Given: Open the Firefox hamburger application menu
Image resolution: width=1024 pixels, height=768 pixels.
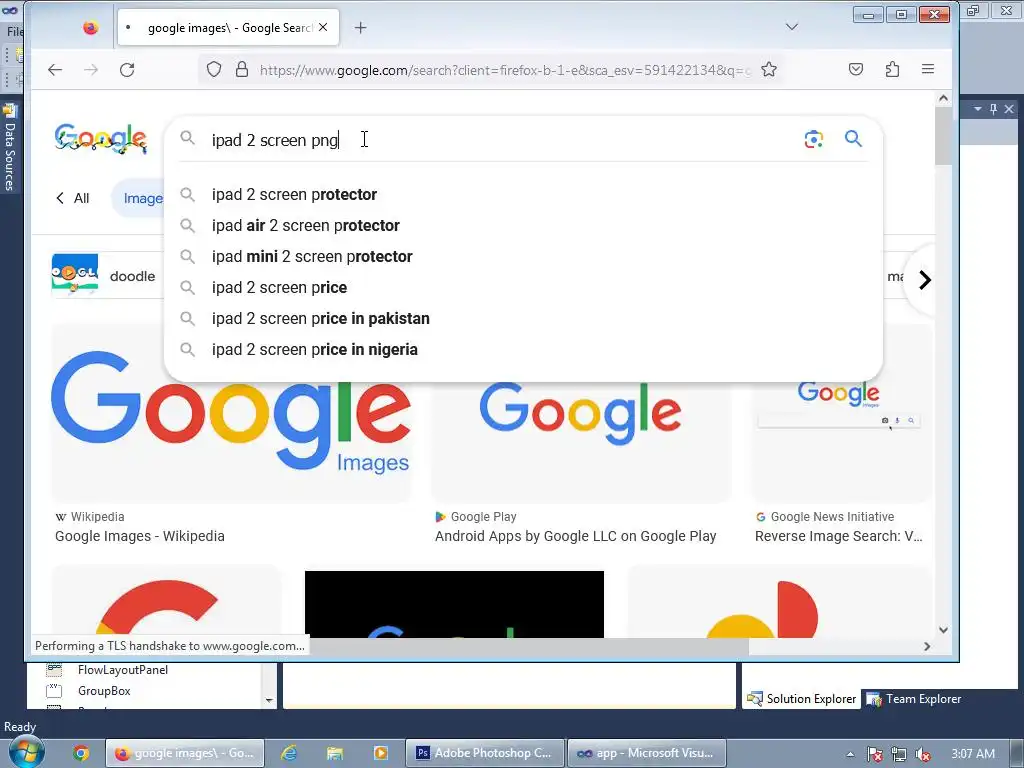Looking at the screenshot, I should [927, 69].
